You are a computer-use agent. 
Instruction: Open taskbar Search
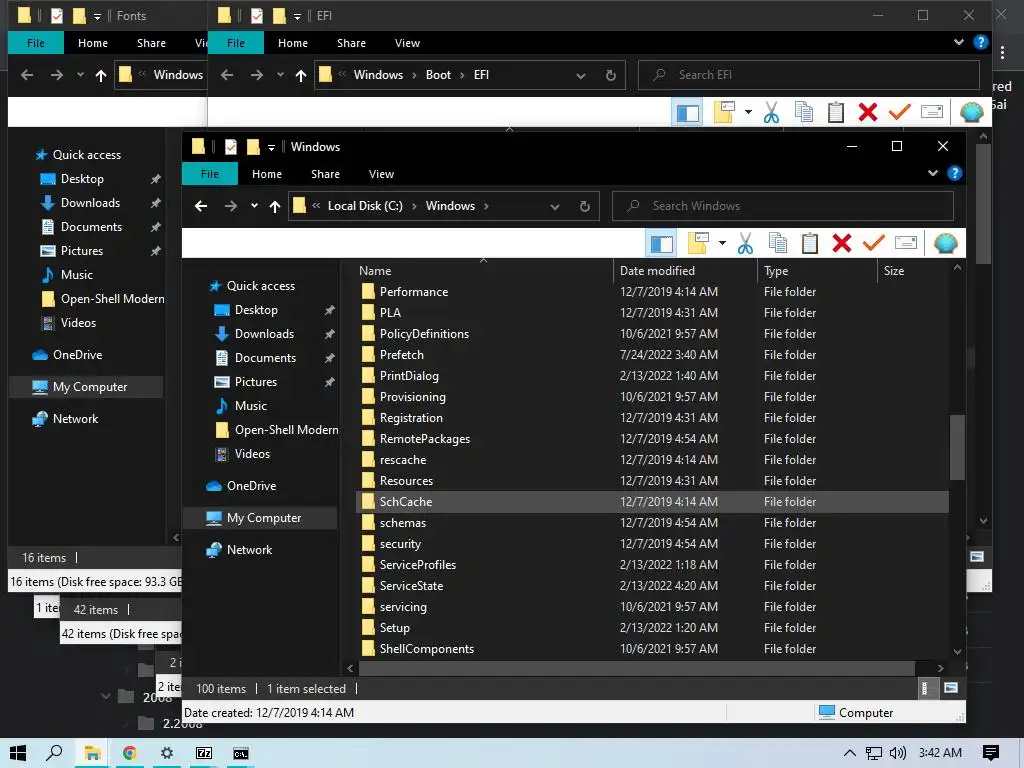[54, 753]
